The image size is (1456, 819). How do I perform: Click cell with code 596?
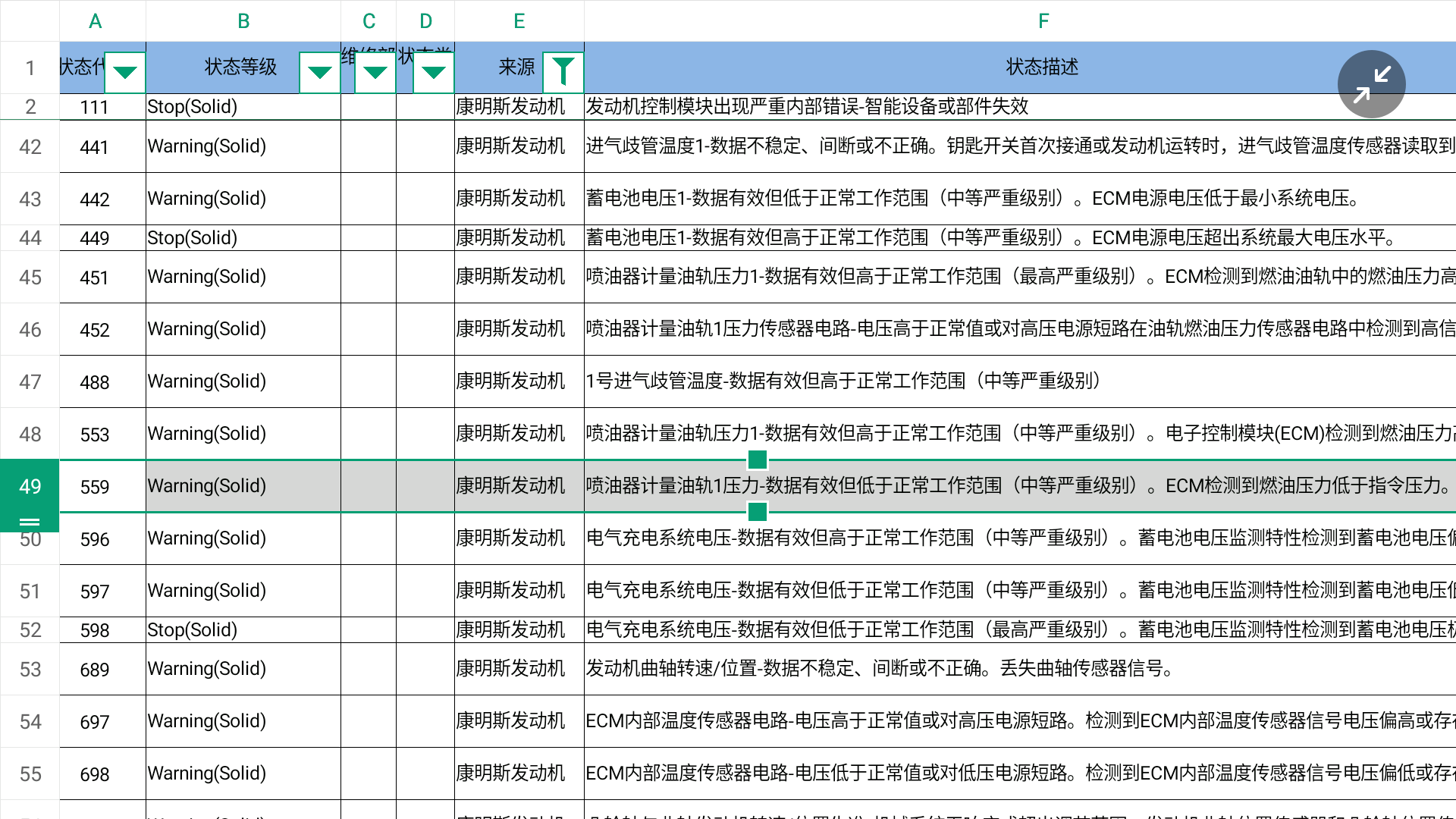pos(102,538)
